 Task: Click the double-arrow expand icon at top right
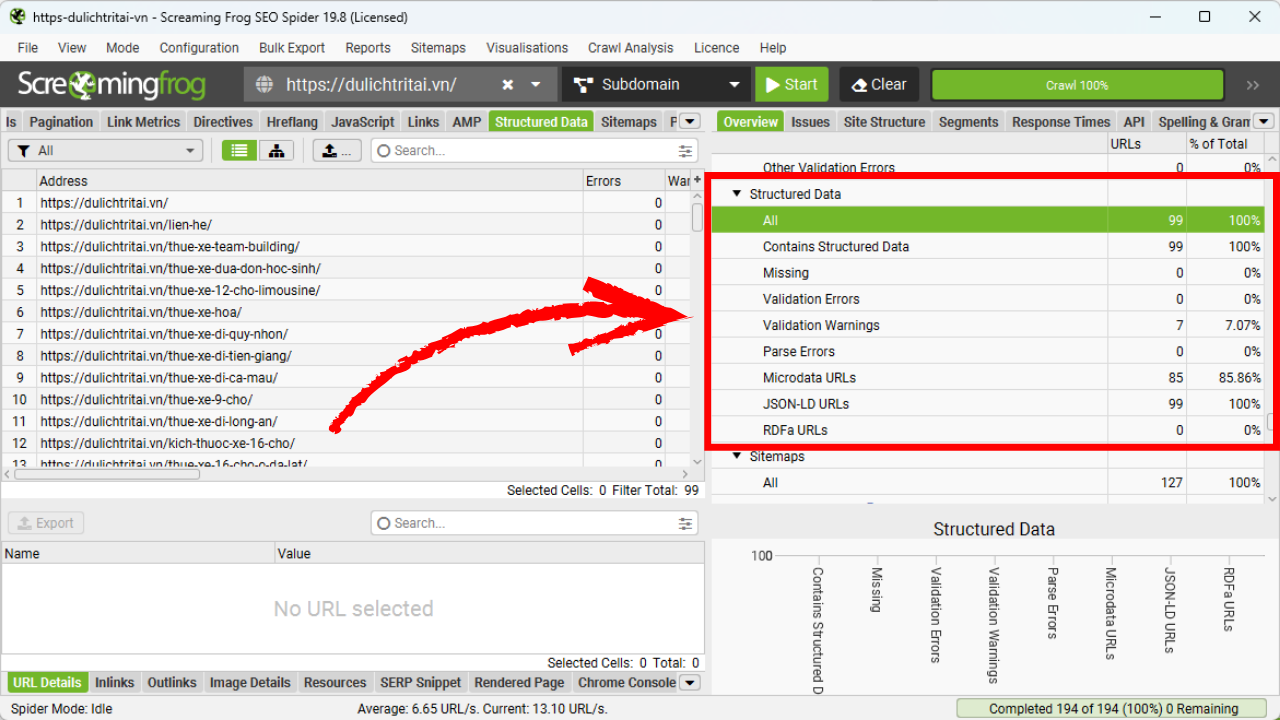click(x=1253, y=85)
